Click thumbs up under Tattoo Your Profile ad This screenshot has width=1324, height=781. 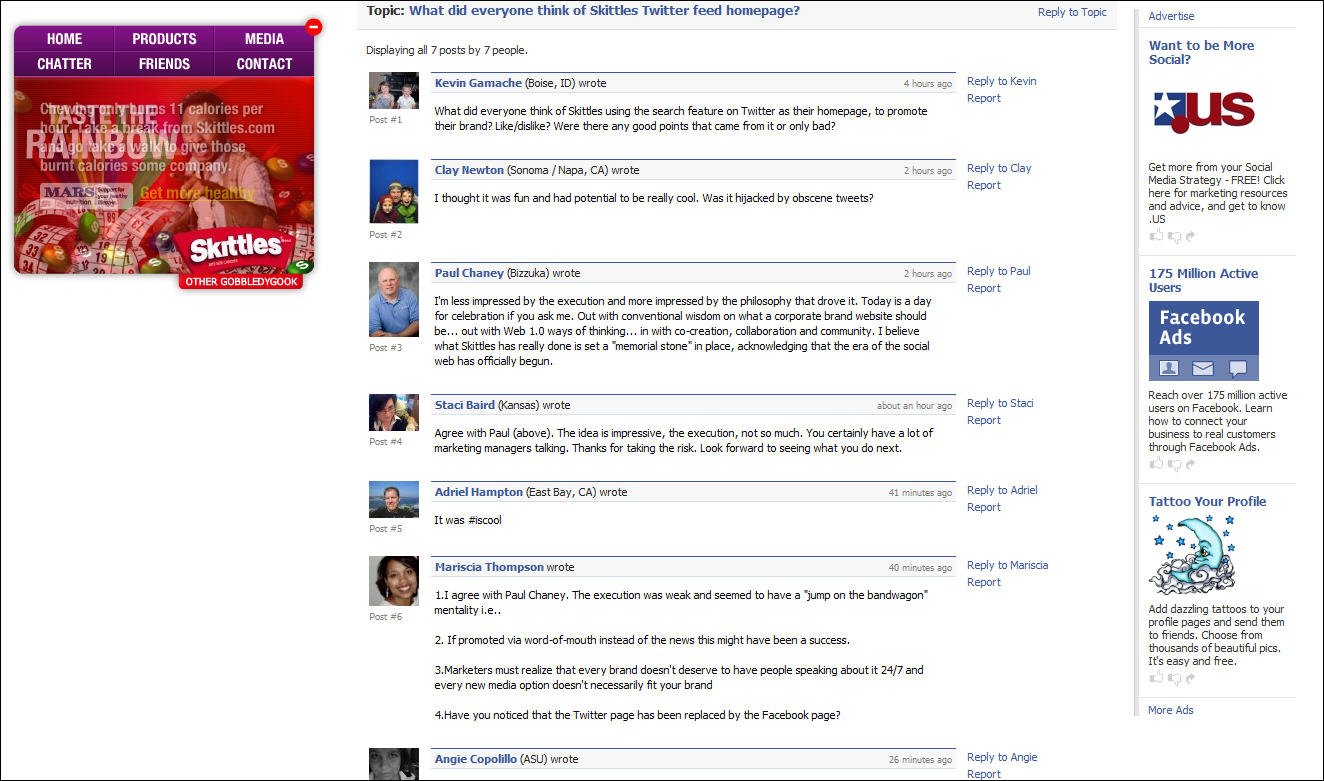tap(1156, 678)
